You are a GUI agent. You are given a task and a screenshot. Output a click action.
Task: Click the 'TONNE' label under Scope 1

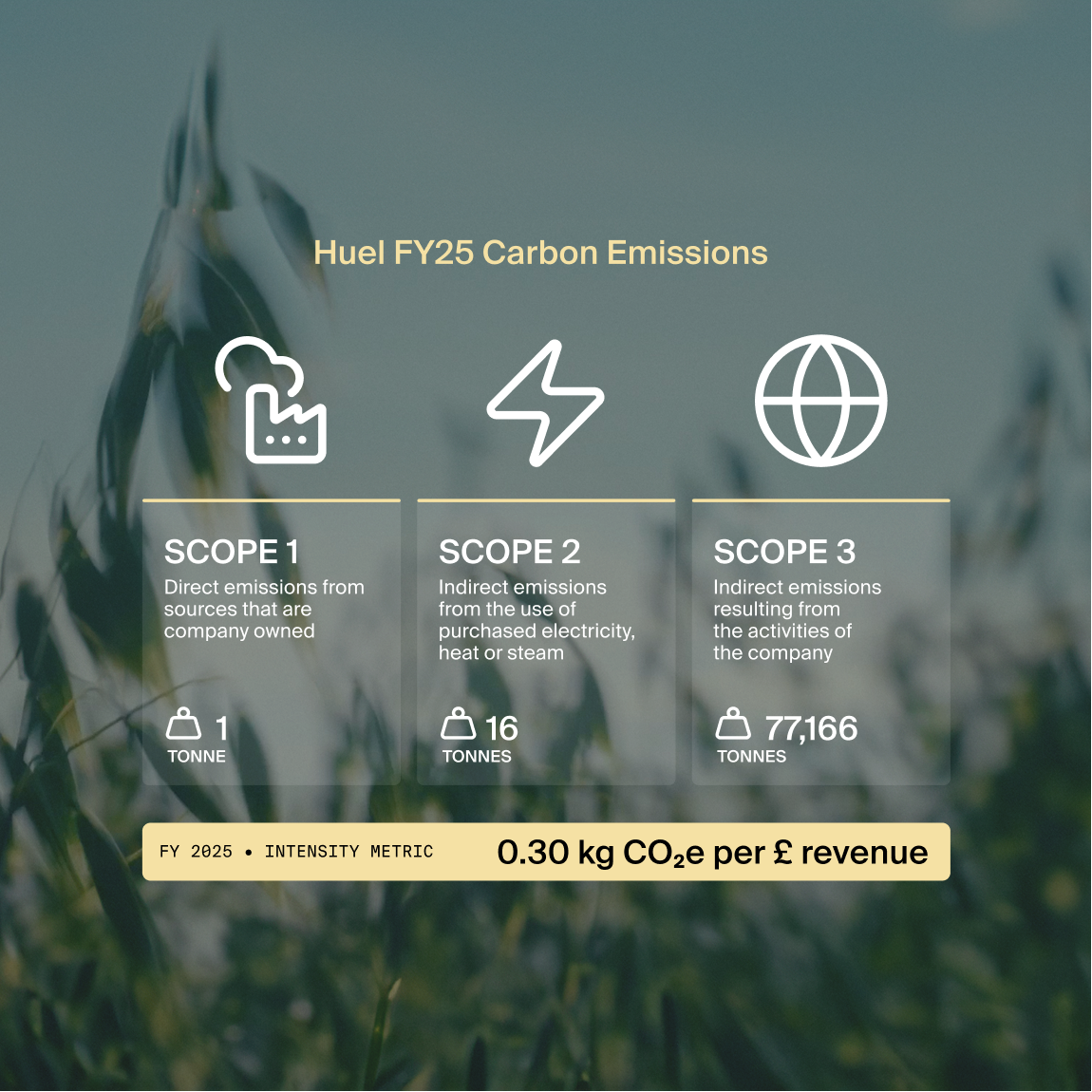coord(197,756)
